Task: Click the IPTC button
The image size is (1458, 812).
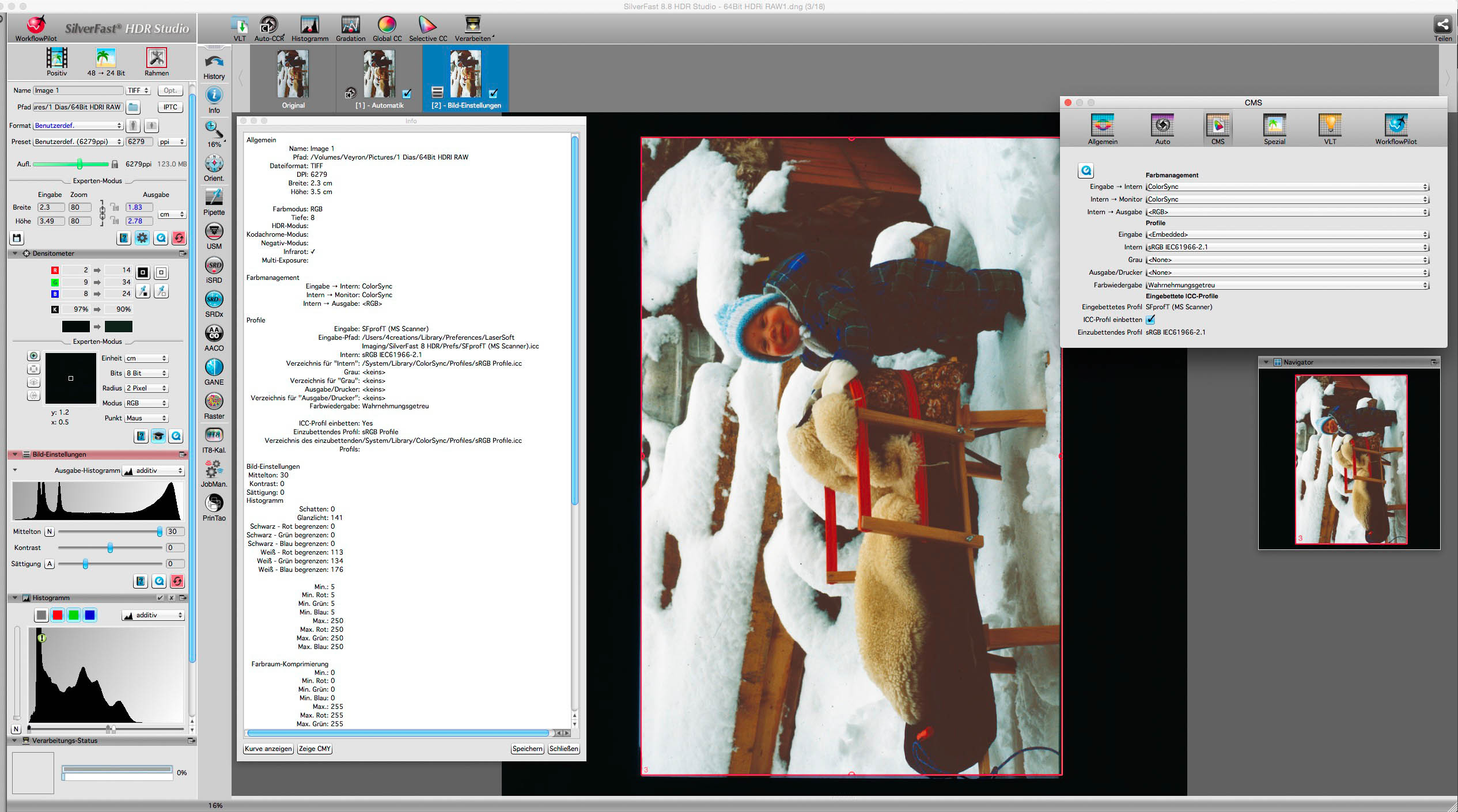Action: click(x=170, y=107)
